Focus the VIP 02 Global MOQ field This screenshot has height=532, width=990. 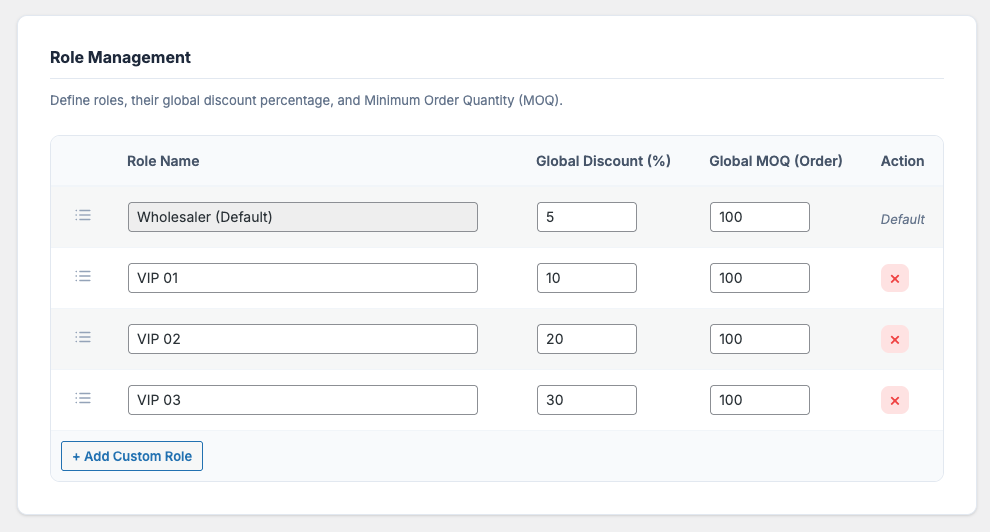click(759, 339)
